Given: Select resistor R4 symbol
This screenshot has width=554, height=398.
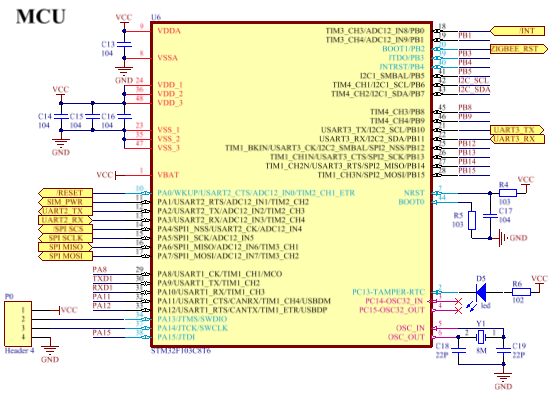Looking at the screenshot, I should point(508,193).
